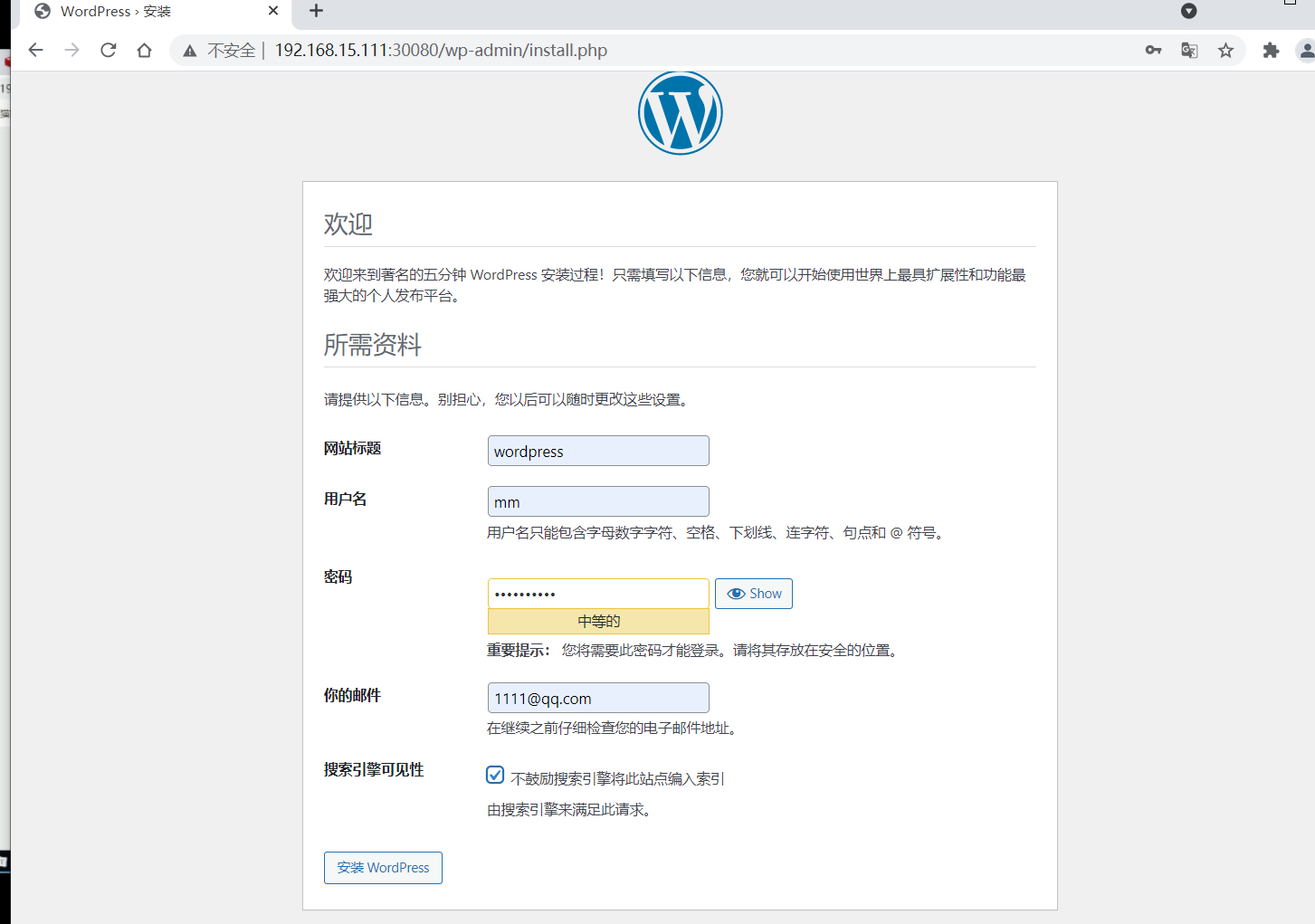Uncheck 不鼓励搜索引擎 indexing checkbox
Screen dimensions: 1315x924
[495, 775]
